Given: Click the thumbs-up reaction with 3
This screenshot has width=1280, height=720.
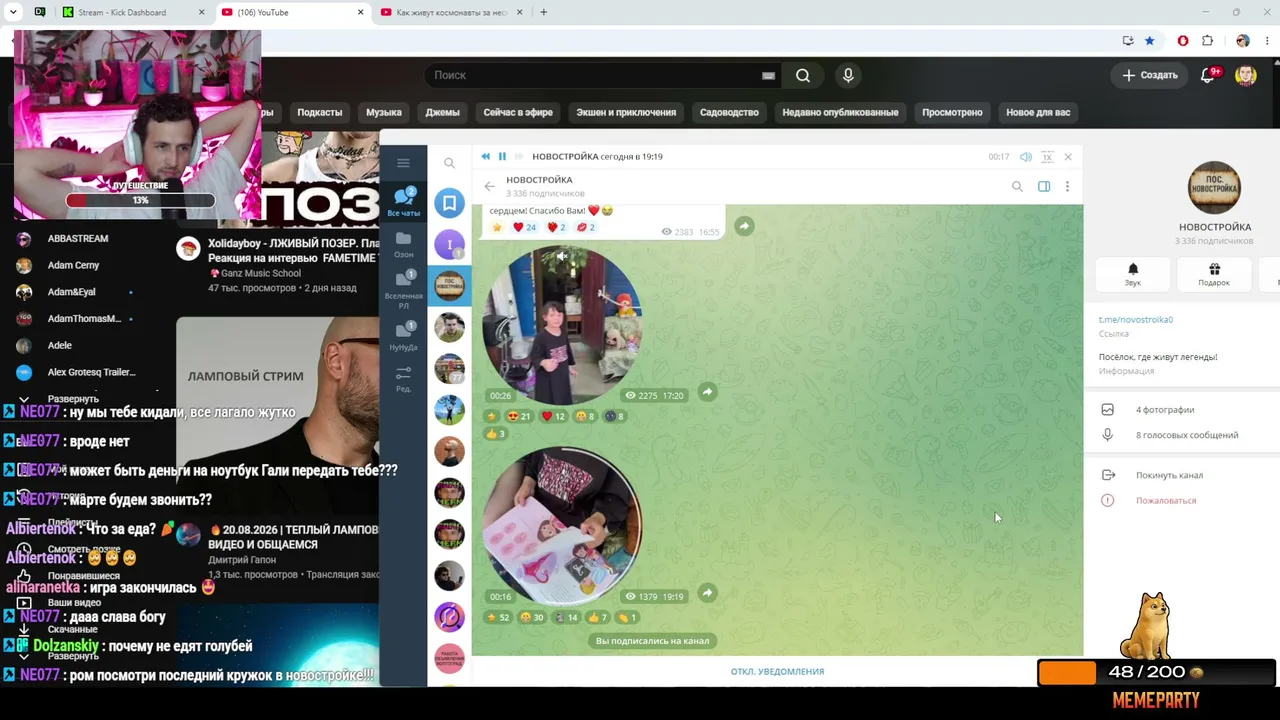Looking at the screenshot, I should (x=496, y=434).
